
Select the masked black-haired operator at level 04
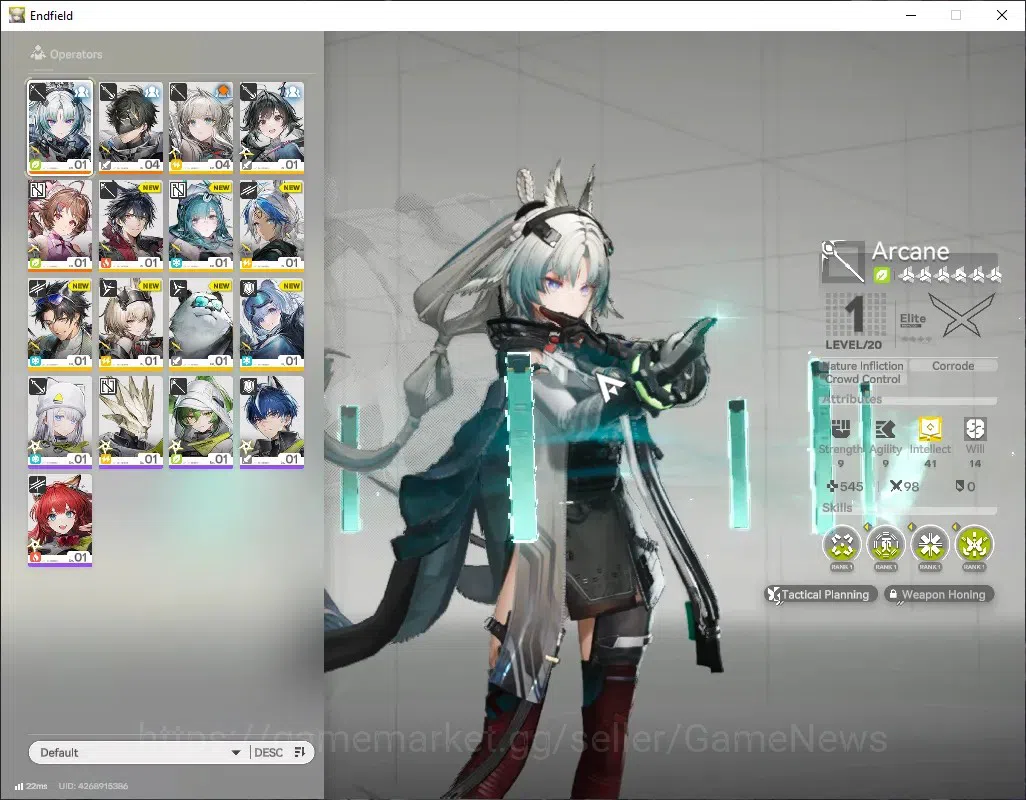[130, 128]
